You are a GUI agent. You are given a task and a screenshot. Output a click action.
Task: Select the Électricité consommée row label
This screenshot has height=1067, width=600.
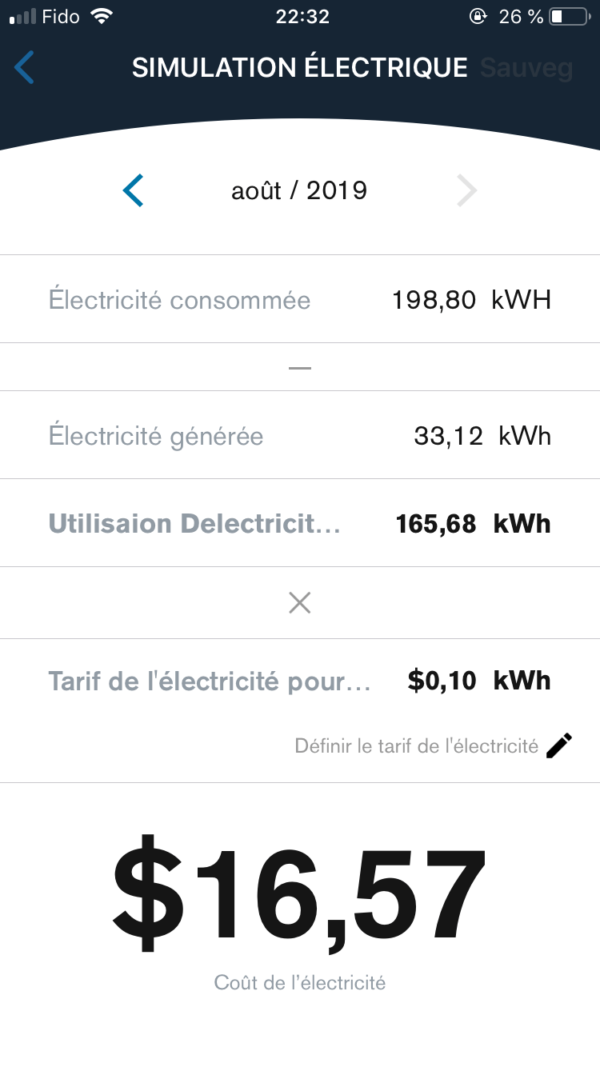[180, 300]
